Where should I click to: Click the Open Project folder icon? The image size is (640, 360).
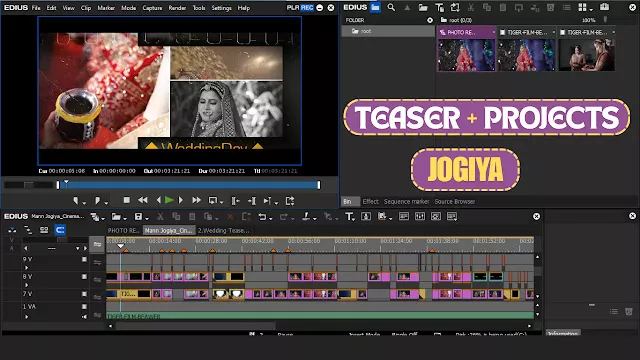pos(116,216)
